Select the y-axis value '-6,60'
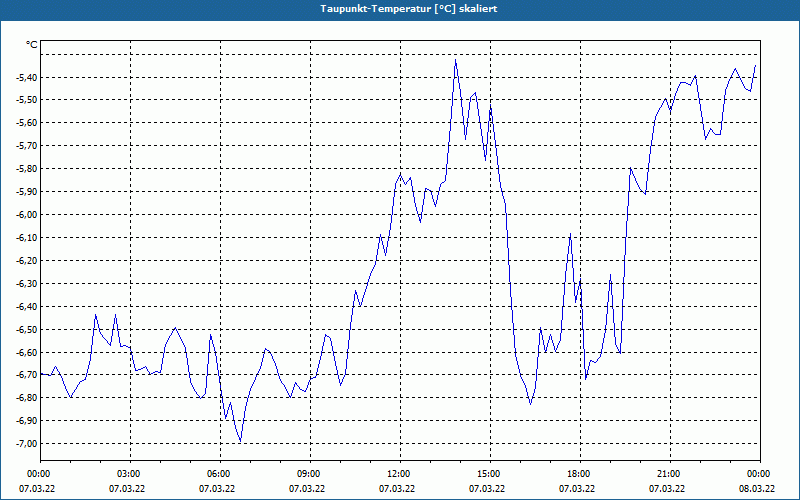 tap(27, 353)
